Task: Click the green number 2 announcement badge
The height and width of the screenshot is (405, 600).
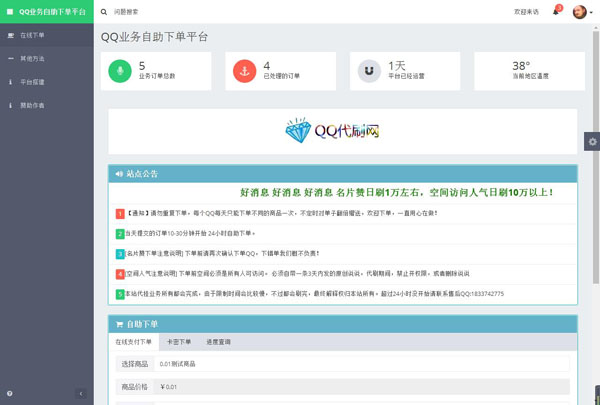Action: pos(120,234)
